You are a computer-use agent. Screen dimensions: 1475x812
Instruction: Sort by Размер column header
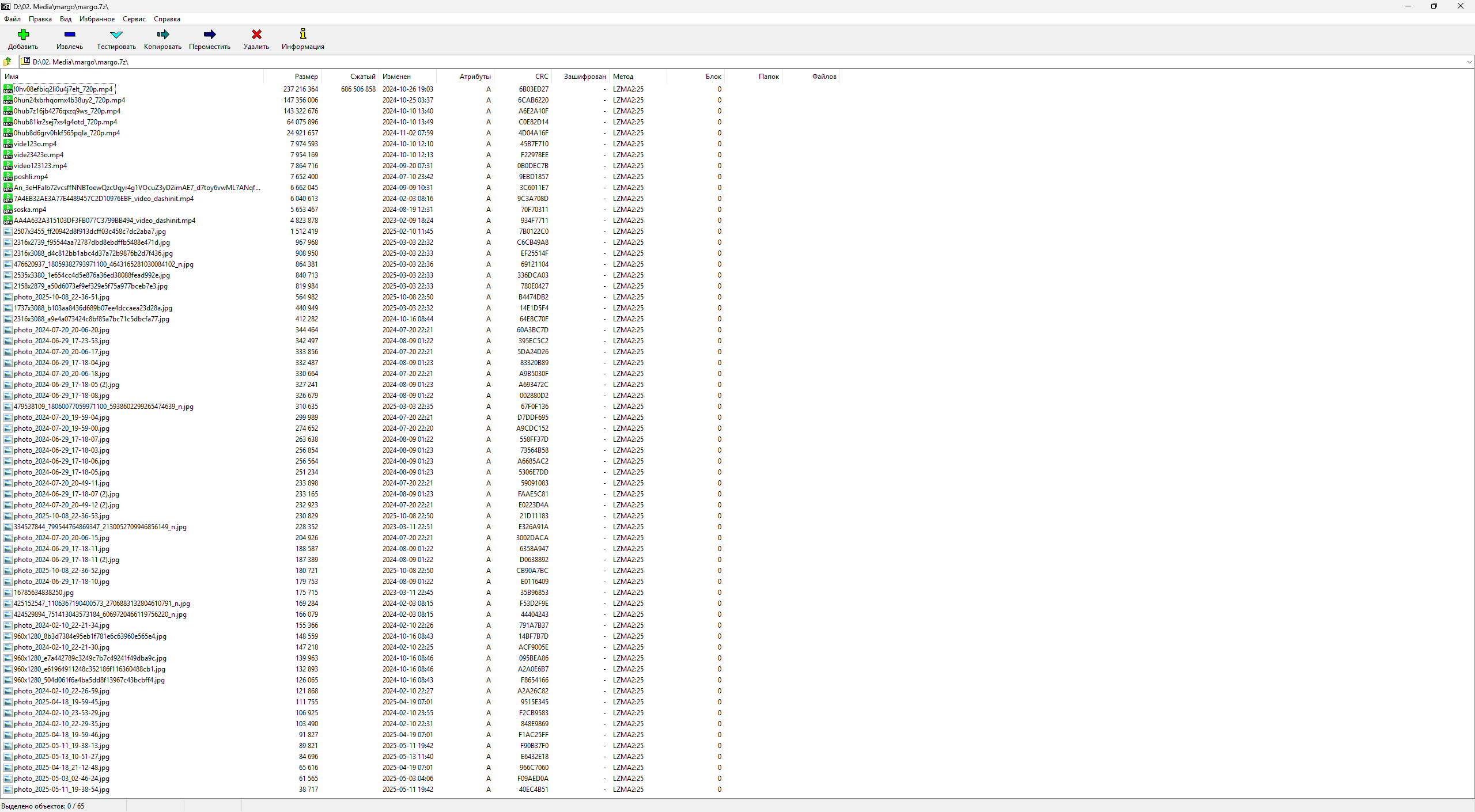305,77
